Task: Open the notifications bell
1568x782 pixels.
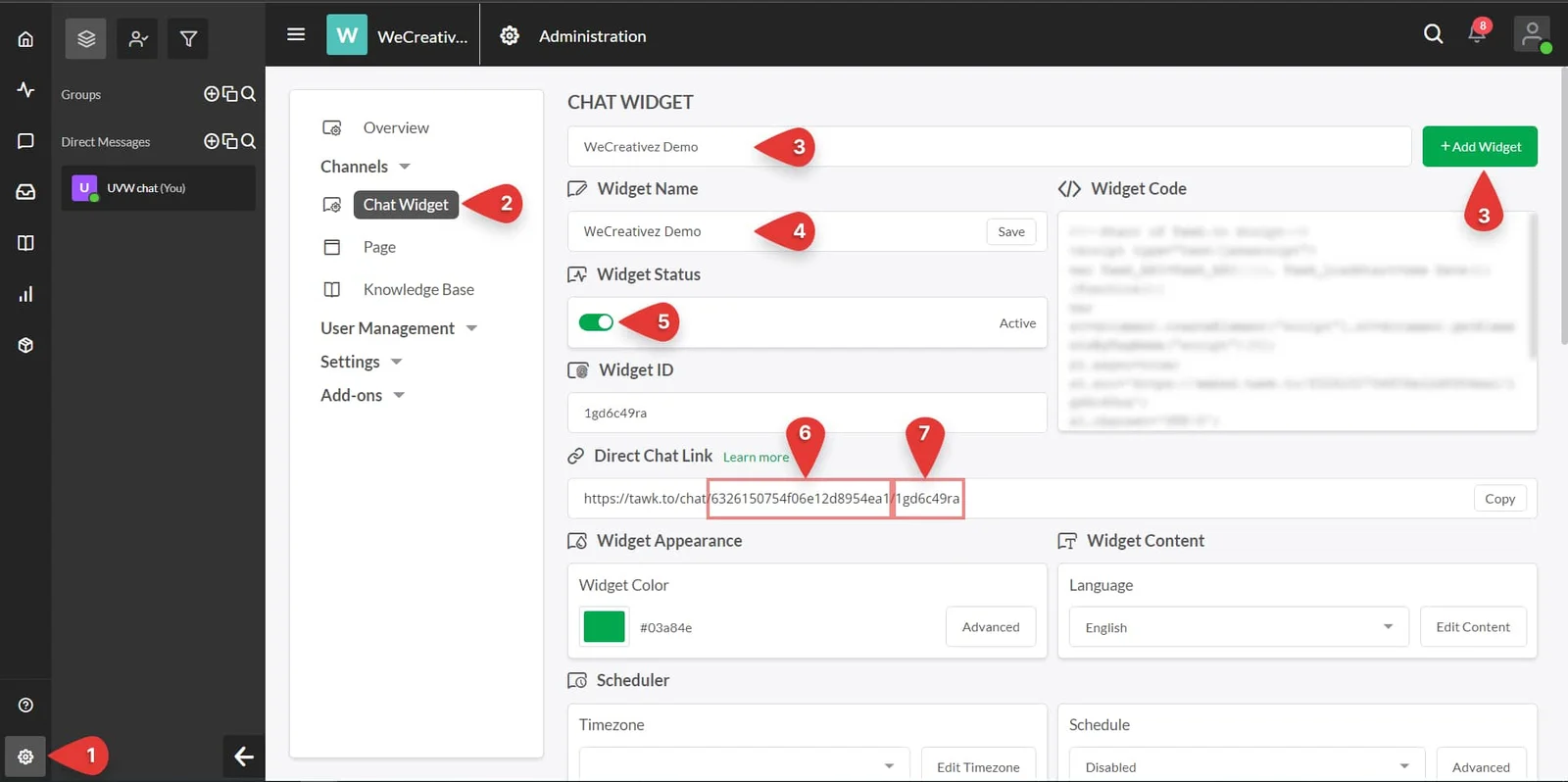Action: 1478,32
